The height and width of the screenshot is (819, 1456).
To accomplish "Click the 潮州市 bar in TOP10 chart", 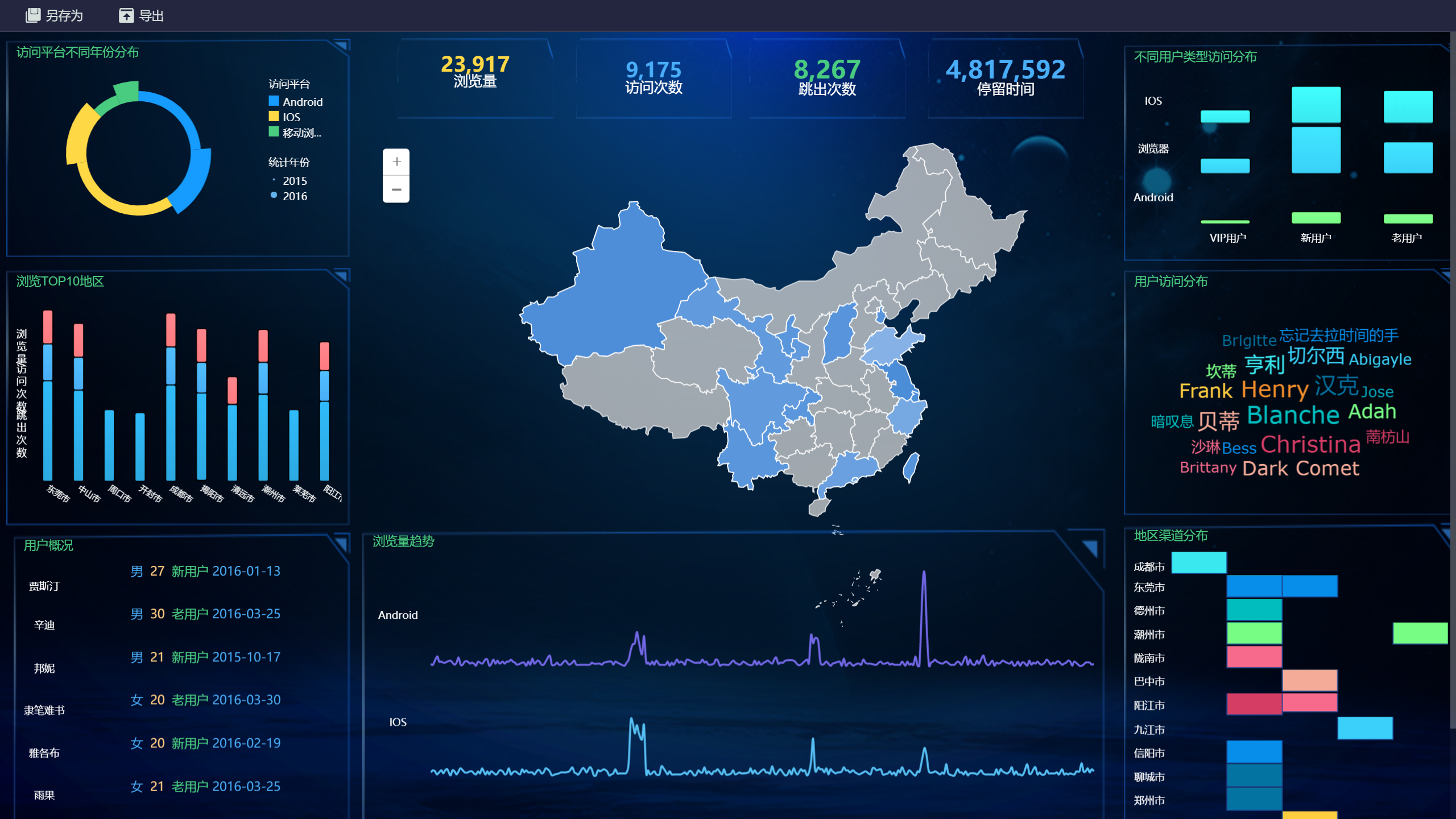I will click(263, 405).
